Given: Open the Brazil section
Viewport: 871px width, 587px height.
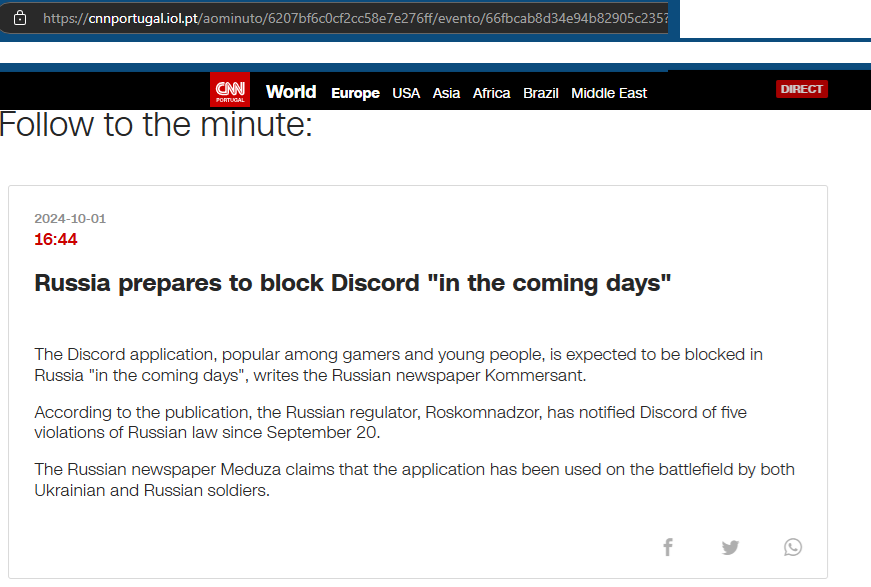Looking at the screenshot, I should 540,93.
